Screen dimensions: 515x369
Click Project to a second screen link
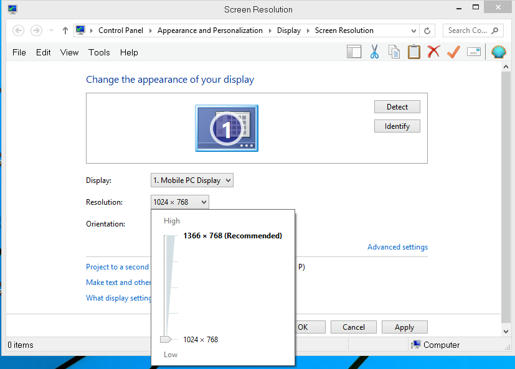coord(118,267)
